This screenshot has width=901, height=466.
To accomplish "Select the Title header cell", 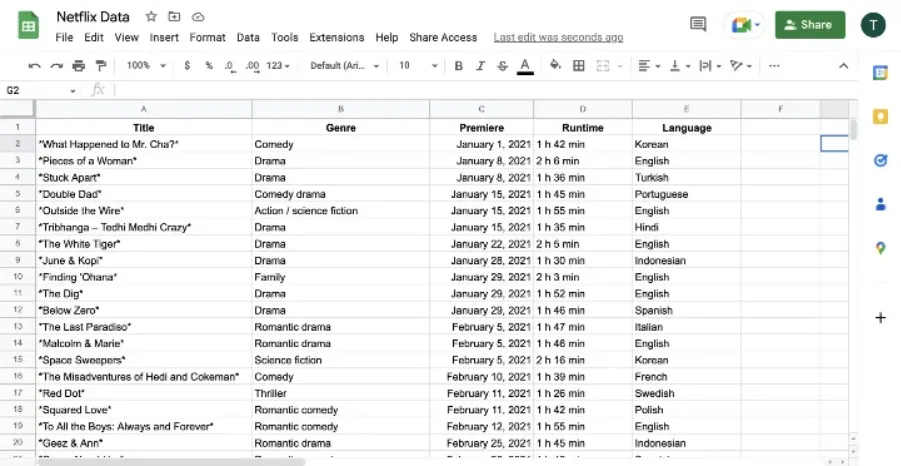I will pyautogui.click(x=144, y=128).
